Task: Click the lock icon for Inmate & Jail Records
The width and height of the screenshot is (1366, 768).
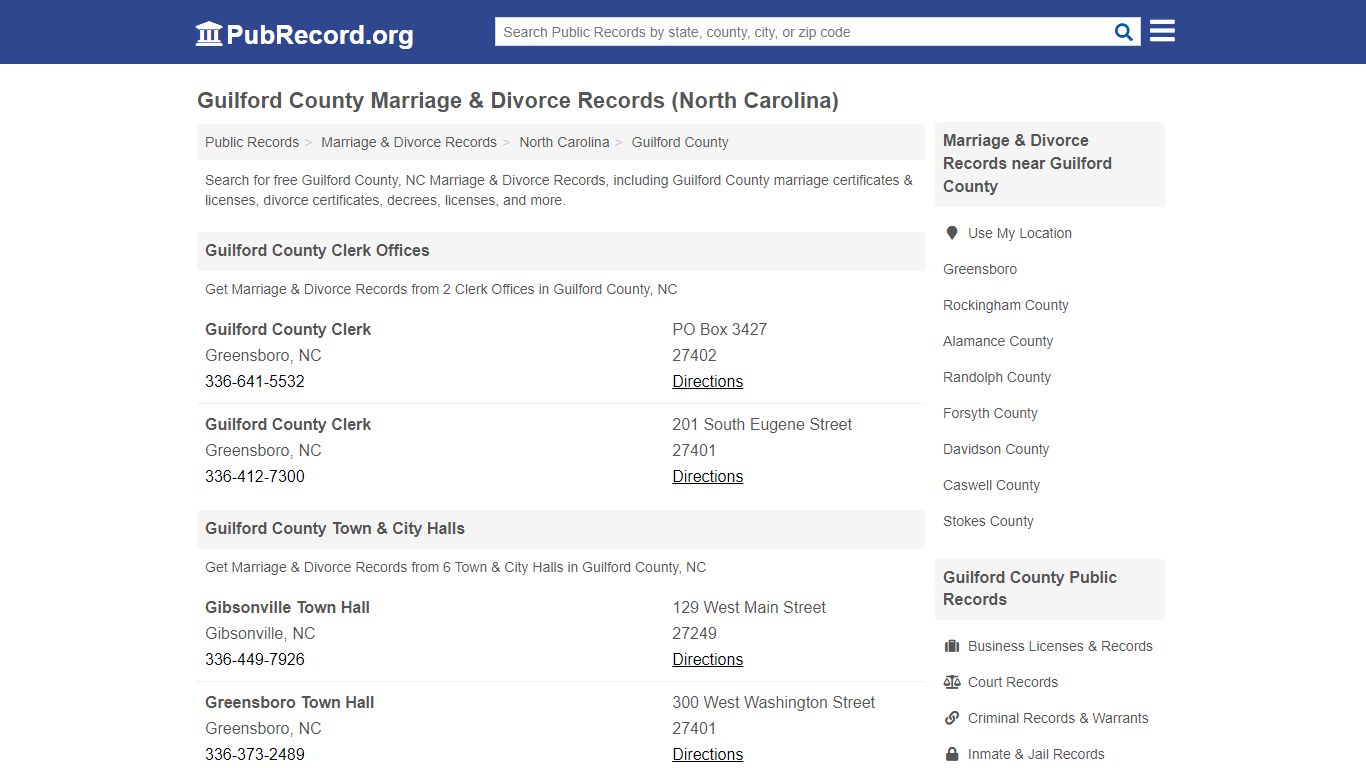Action: click(x=952, y=754)
